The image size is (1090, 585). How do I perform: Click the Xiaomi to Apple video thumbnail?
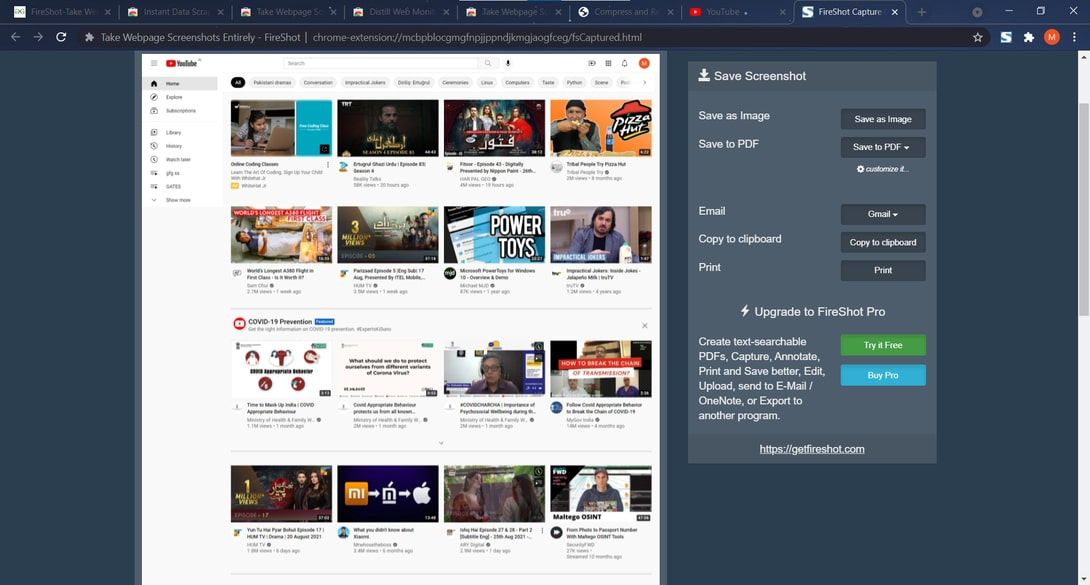click(x=388, y=494)
